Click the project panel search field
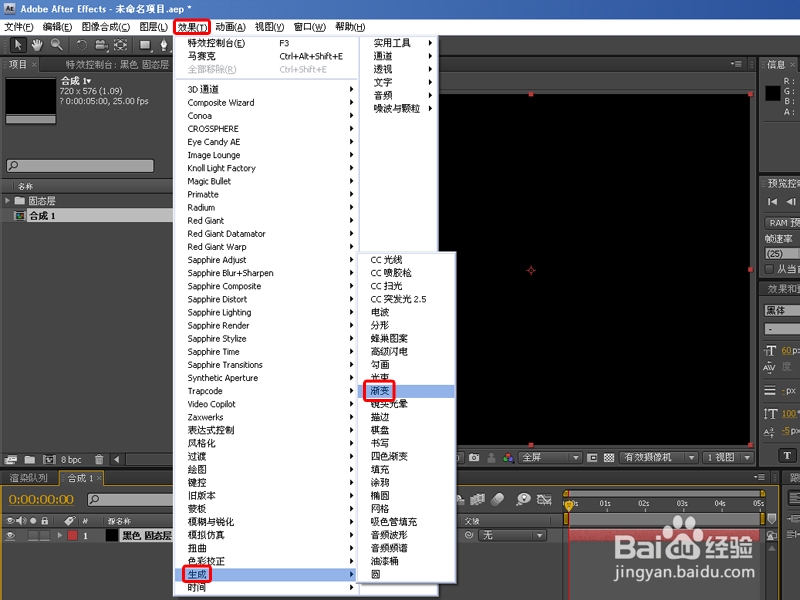 80,165
